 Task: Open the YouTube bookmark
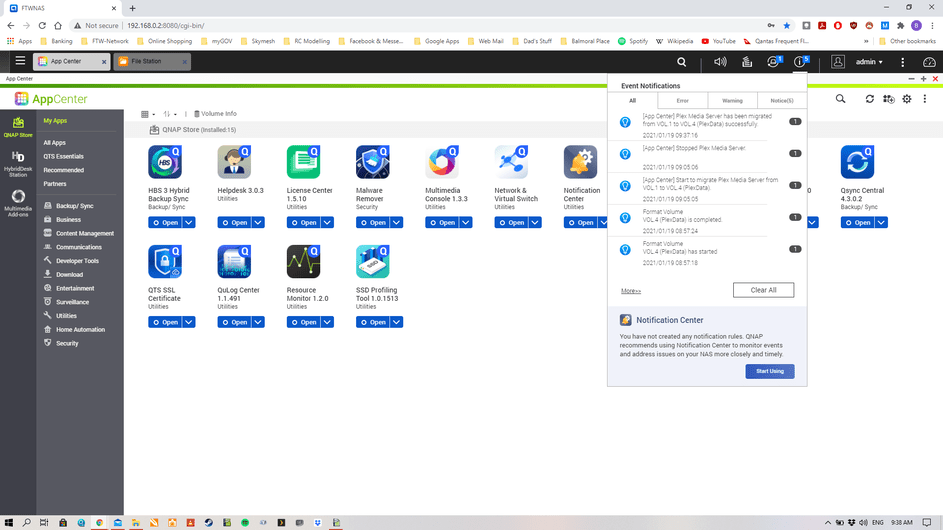click(719, 41)
